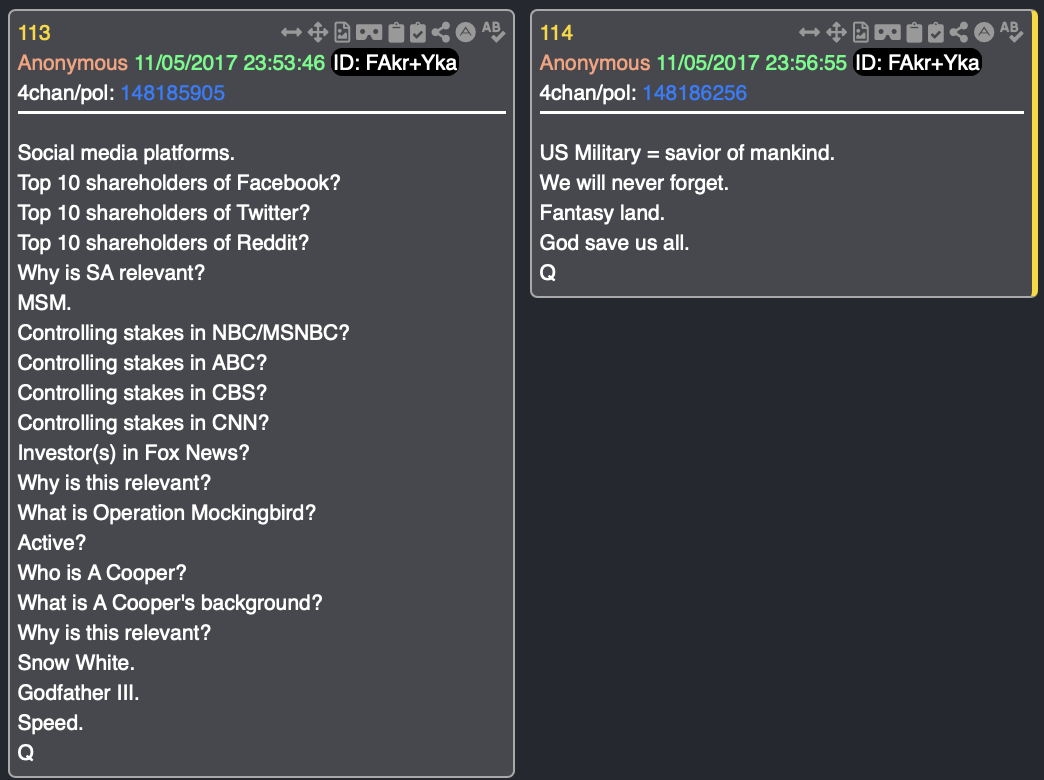Image resolution: width=1044 pixels, height=780 pixels.
Task: Click the four-way move icon on post 113
Action: coord(318,32)
